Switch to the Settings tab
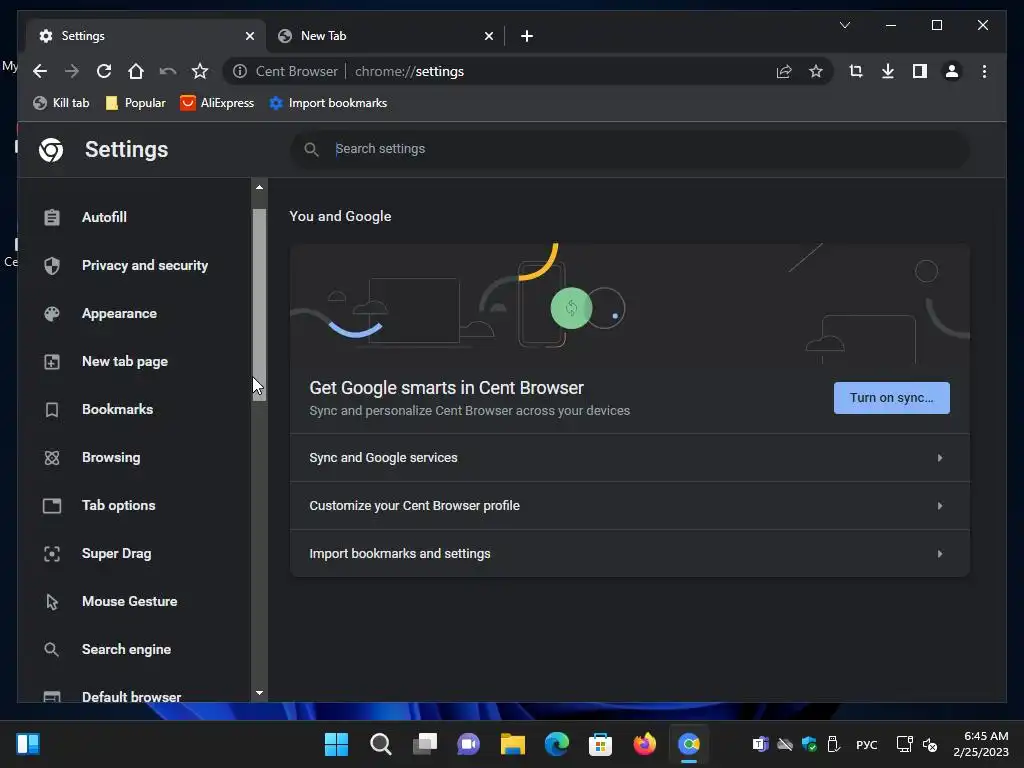1024x768 pixels. tap(146, 36)
